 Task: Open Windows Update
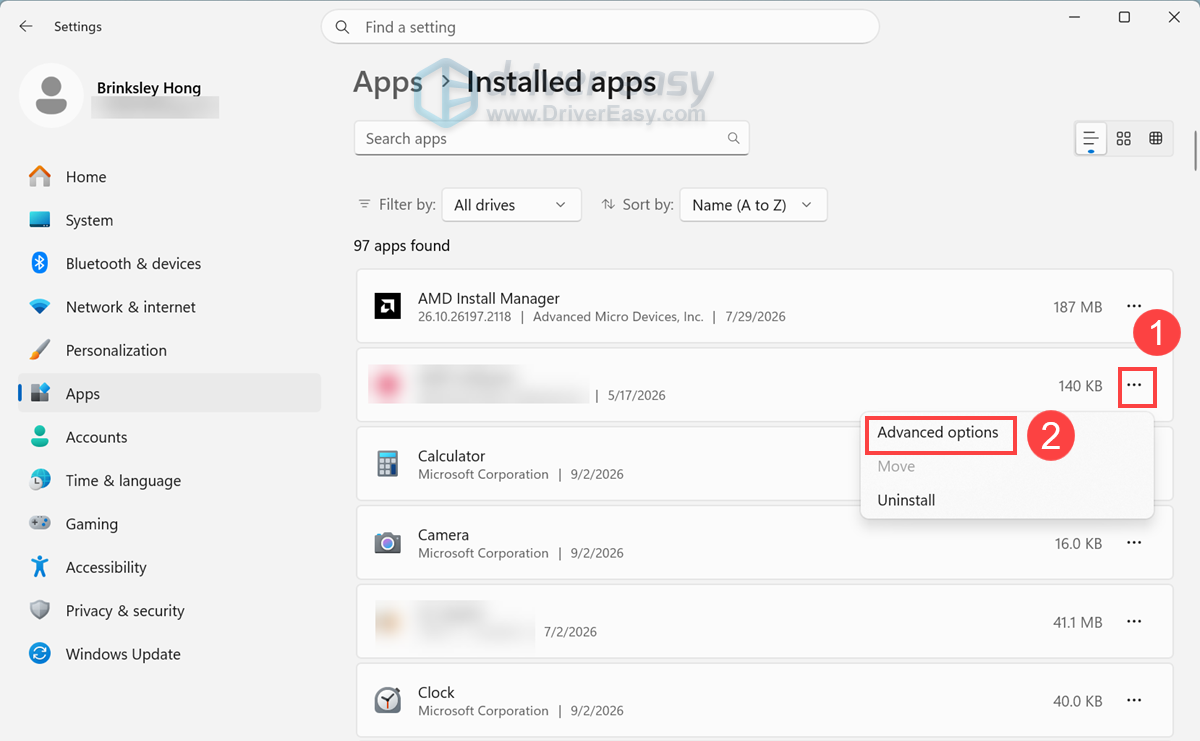[x=169, y=654]
